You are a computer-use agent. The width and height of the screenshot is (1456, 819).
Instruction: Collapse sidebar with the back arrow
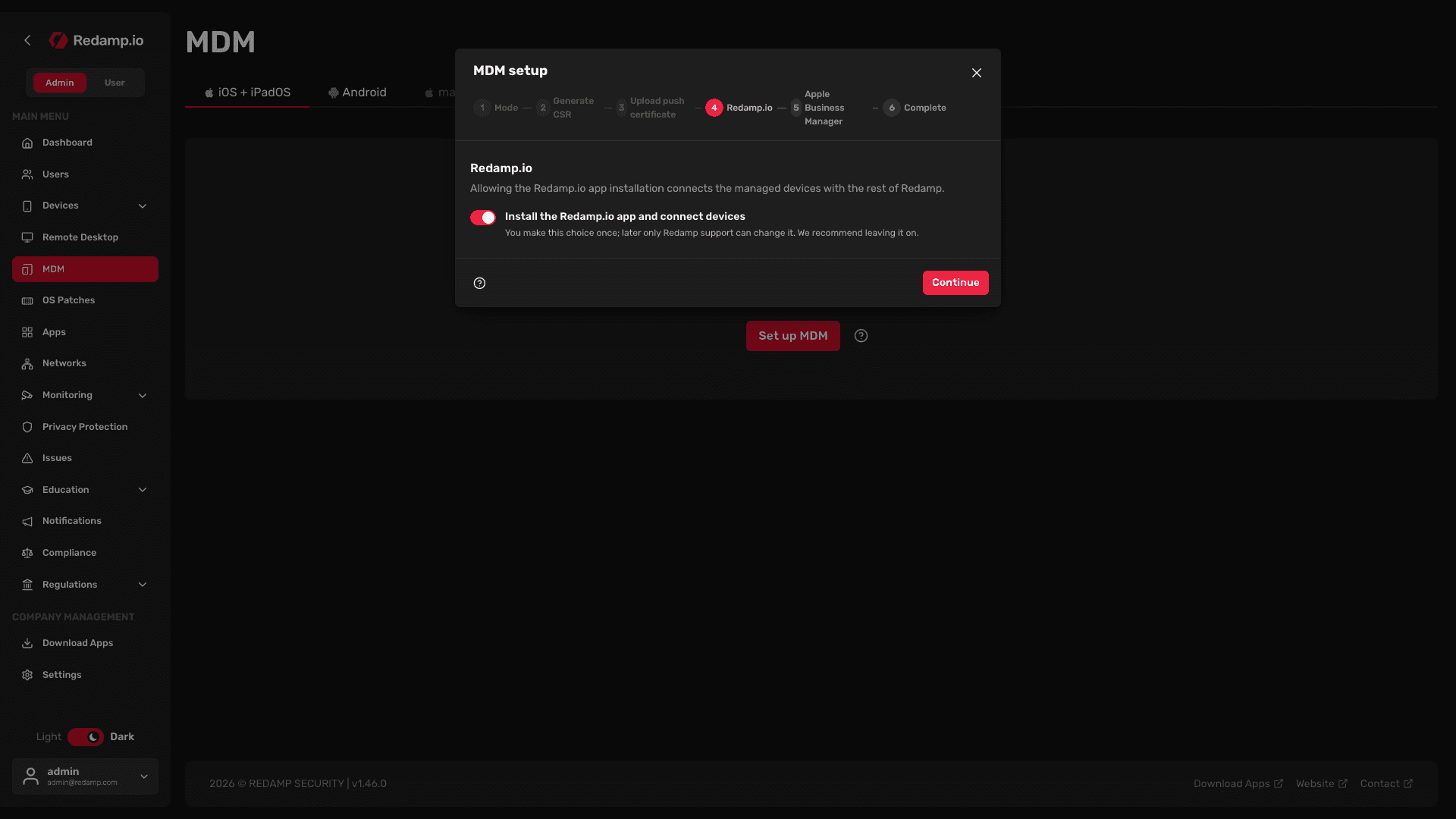coord(27,40)
